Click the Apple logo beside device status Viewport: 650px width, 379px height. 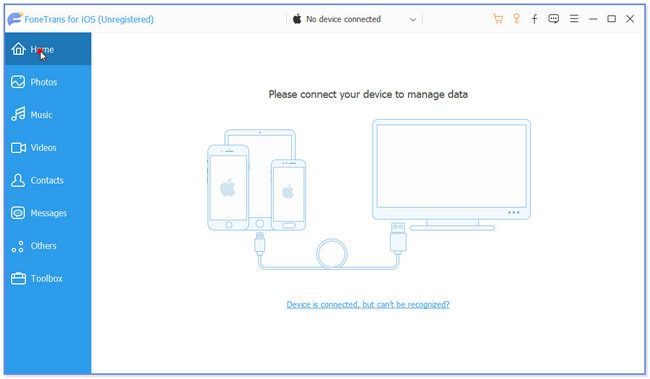[x=297, y=19]
